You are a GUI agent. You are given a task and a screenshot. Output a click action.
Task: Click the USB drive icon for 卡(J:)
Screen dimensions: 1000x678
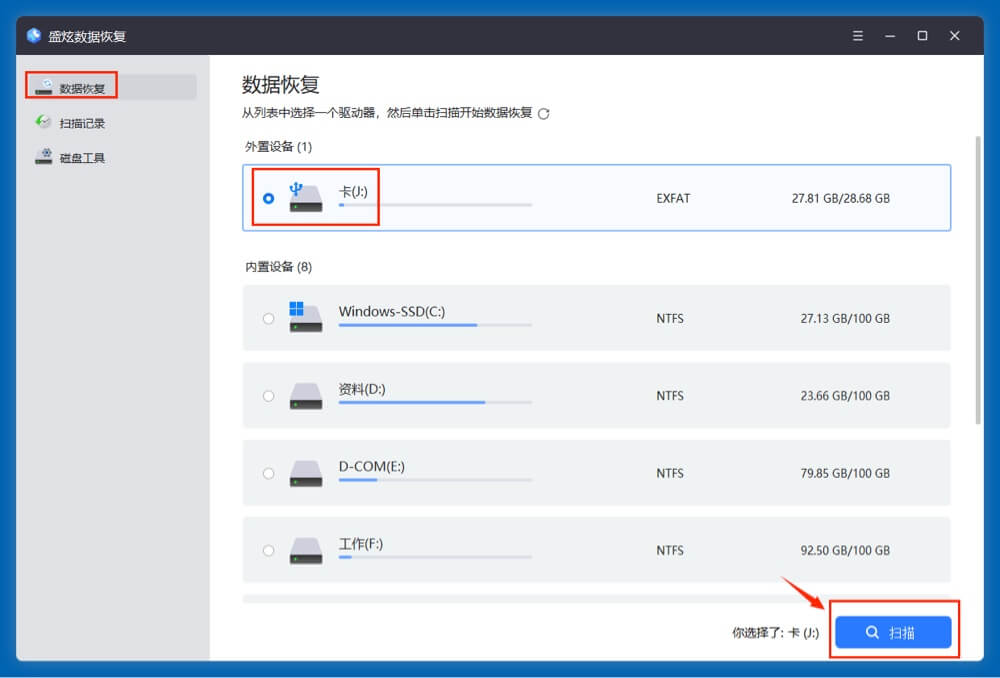pos(305,197)
